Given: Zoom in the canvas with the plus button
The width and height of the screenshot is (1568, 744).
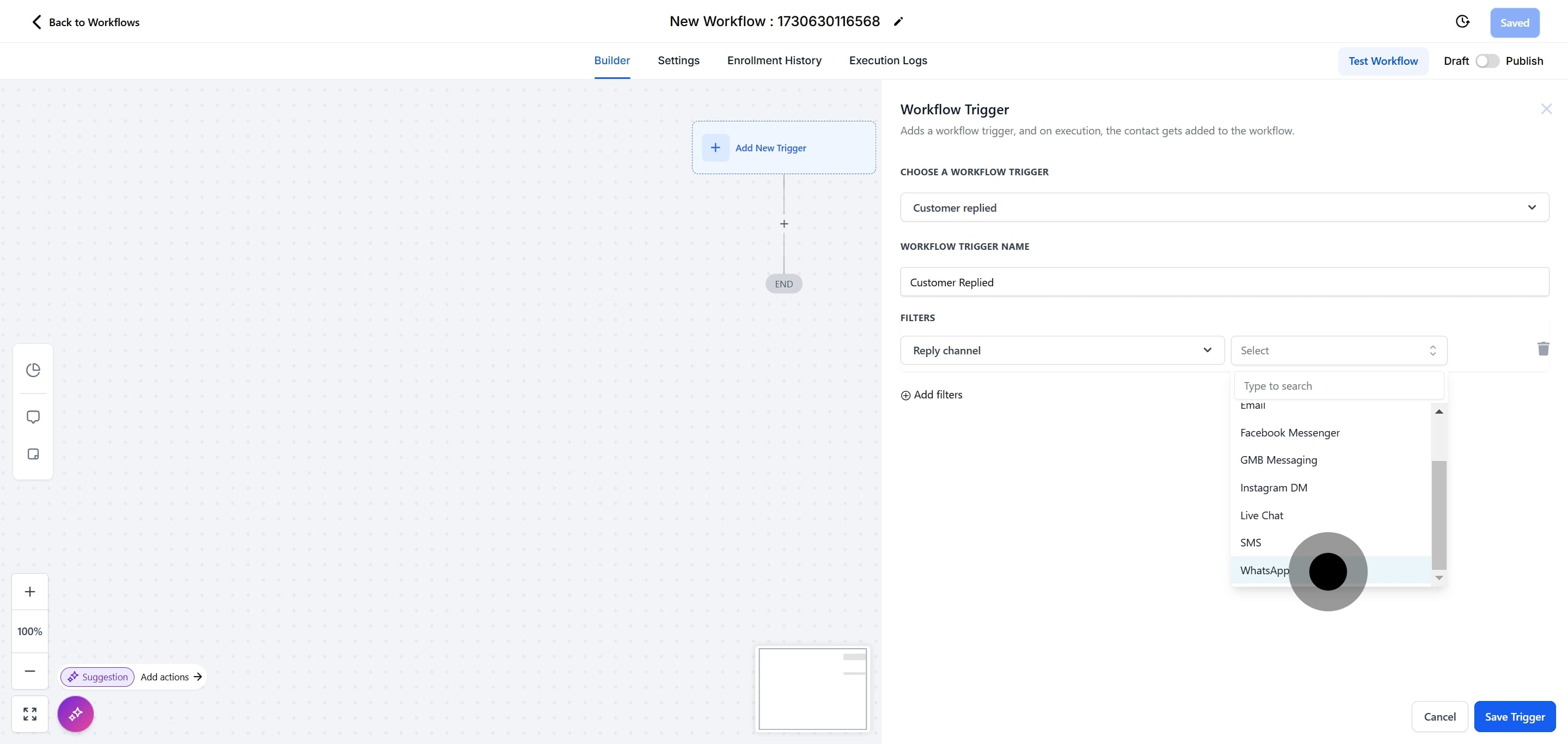Looking at the screenshot, I should pos(30,591).
